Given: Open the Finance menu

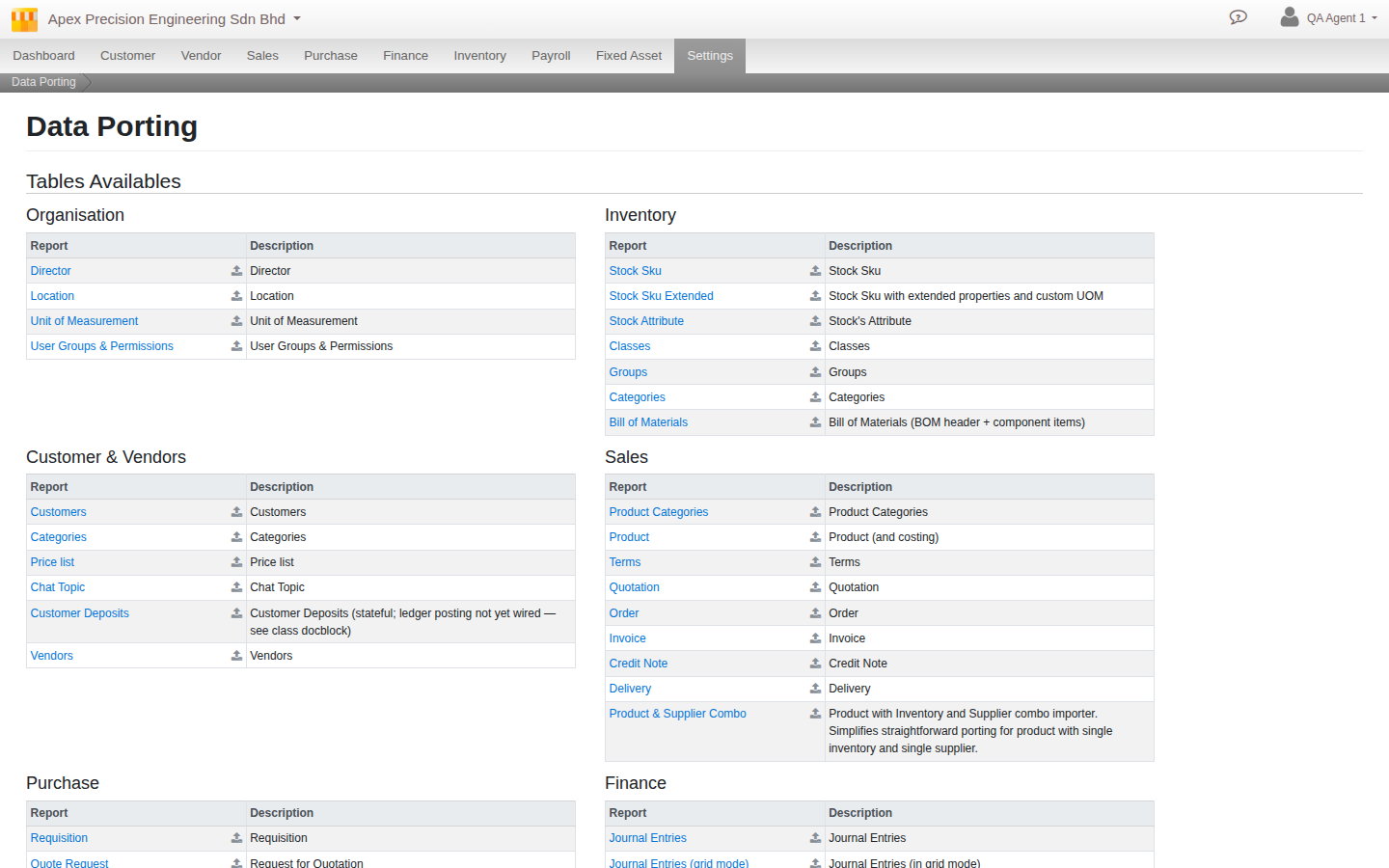Looking at the screenshot, I should (405, 56).
